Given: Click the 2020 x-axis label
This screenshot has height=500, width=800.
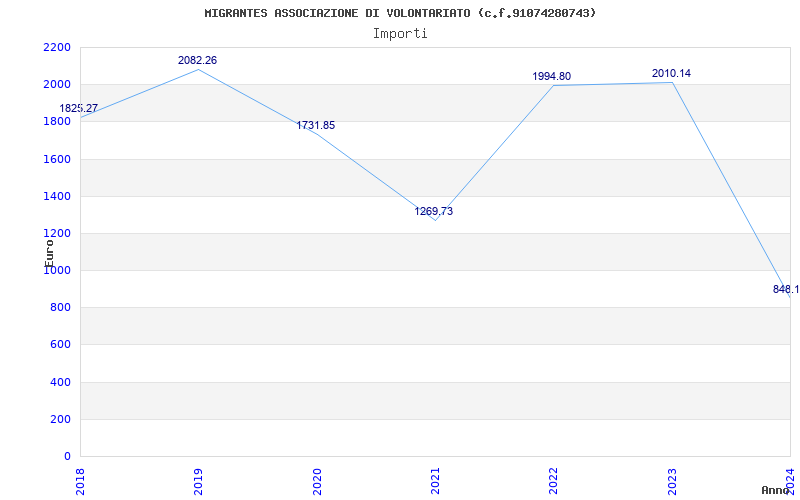Looking at the screenshot, I should pyautogui.click(x=317, y=482).
